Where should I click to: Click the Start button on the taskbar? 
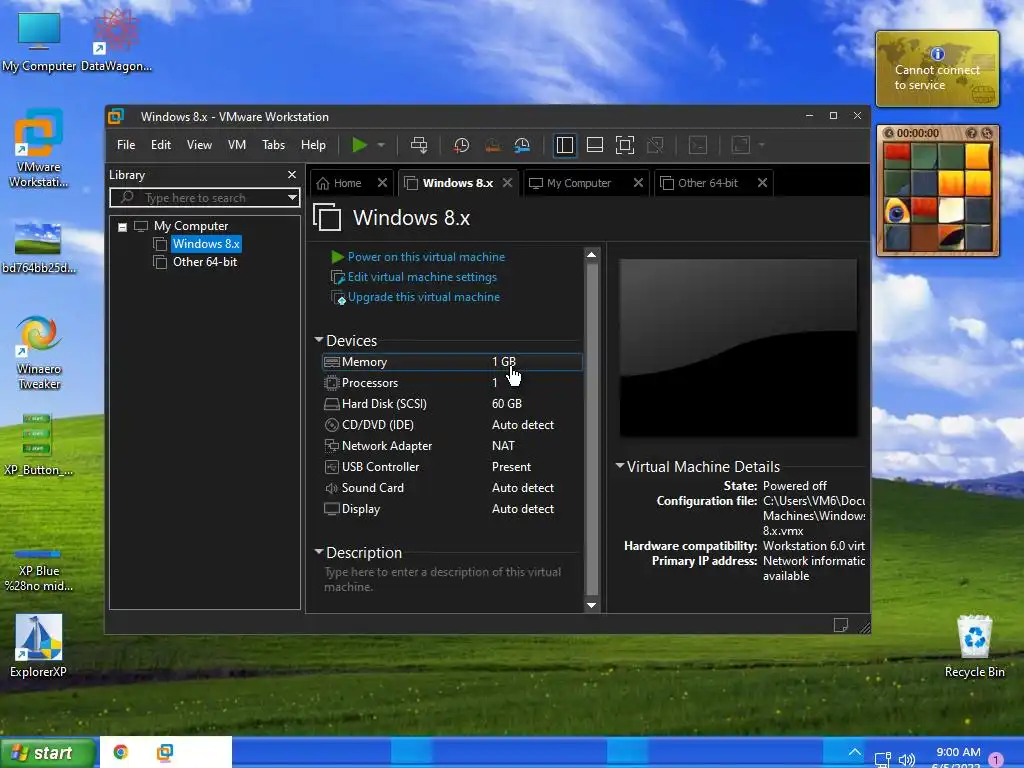(x=46, y=753)
